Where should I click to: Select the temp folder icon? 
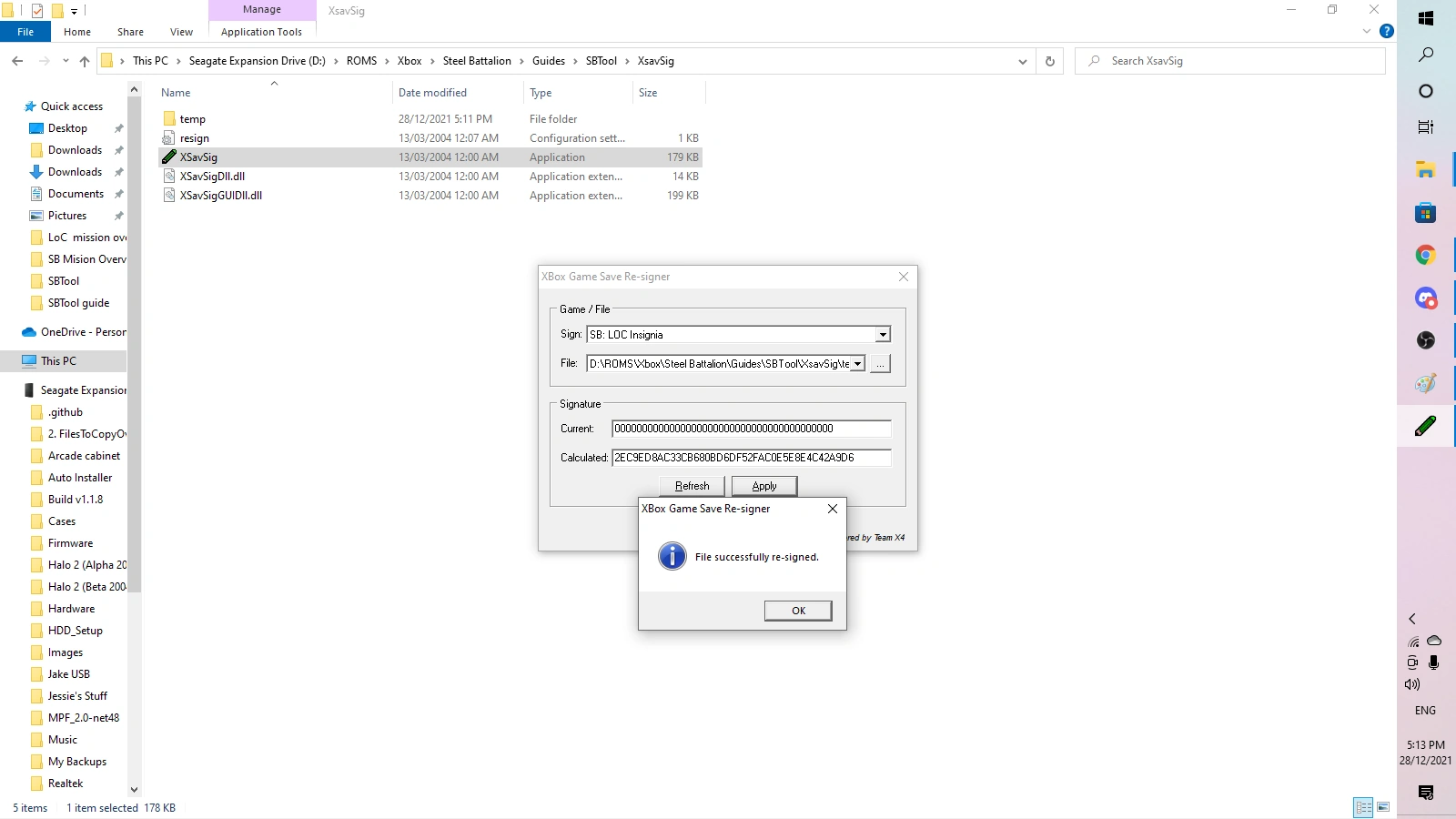tap(169, 119)
